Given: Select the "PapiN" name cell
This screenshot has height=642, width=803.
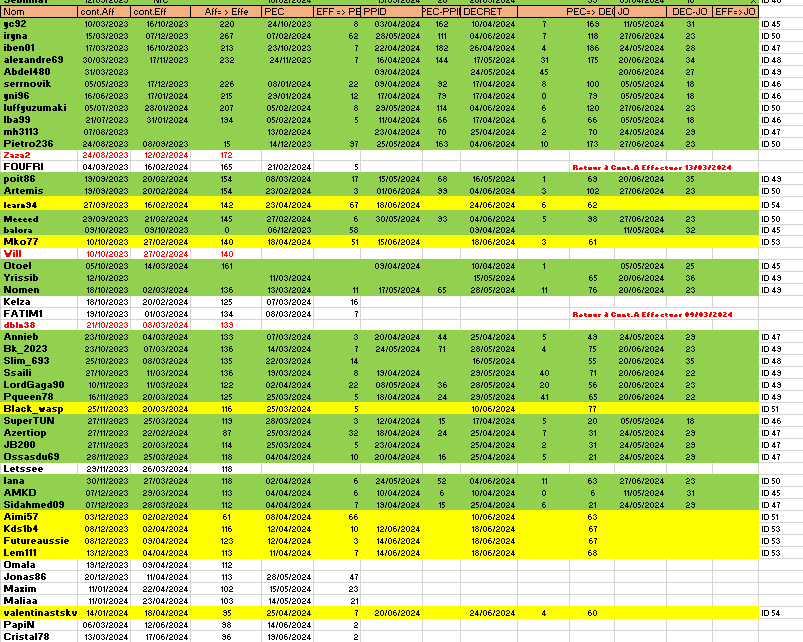Looking at the screenshot, I should [39, 625].
